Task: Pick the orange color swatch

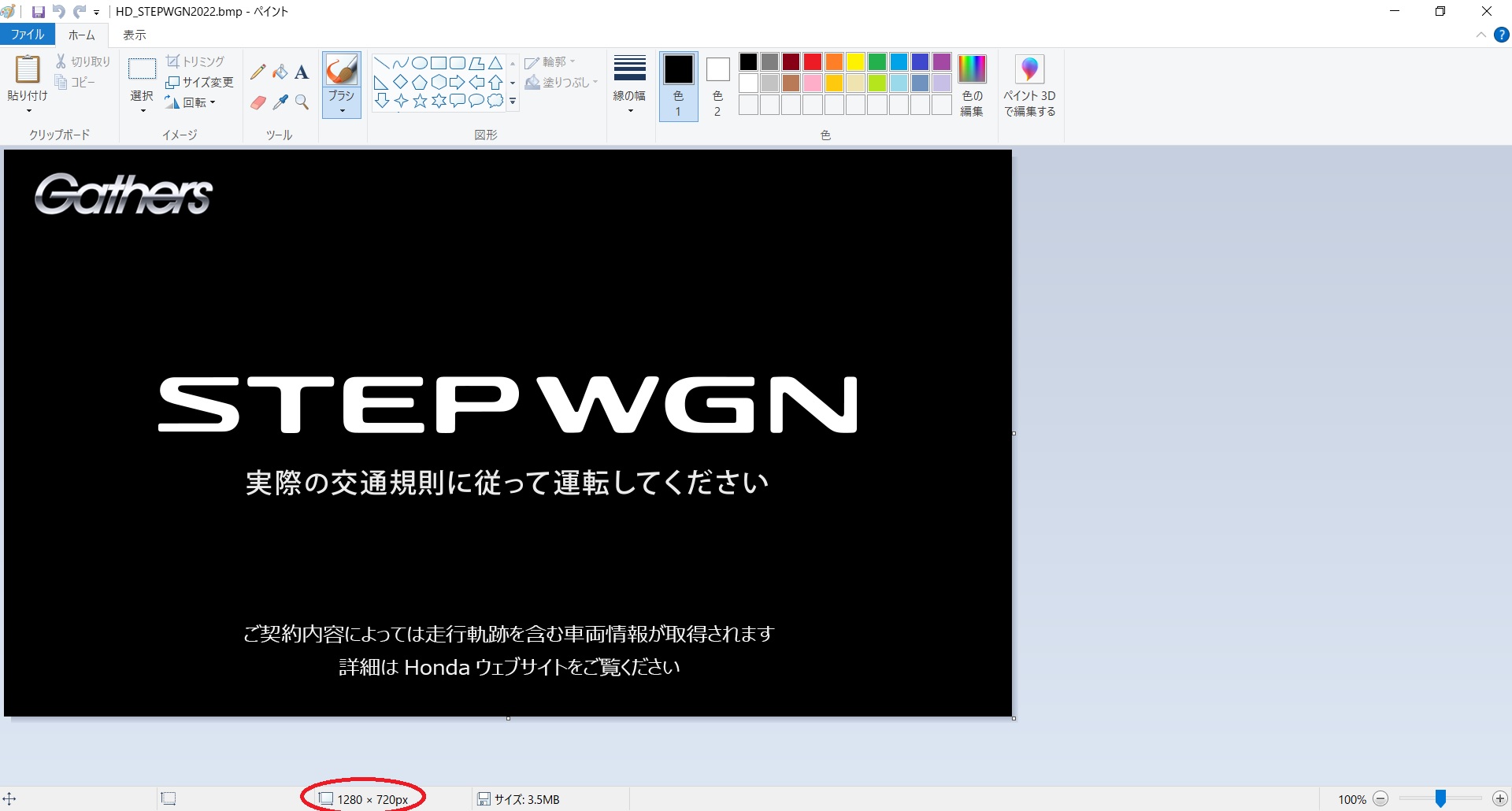Action: (835, 61)
